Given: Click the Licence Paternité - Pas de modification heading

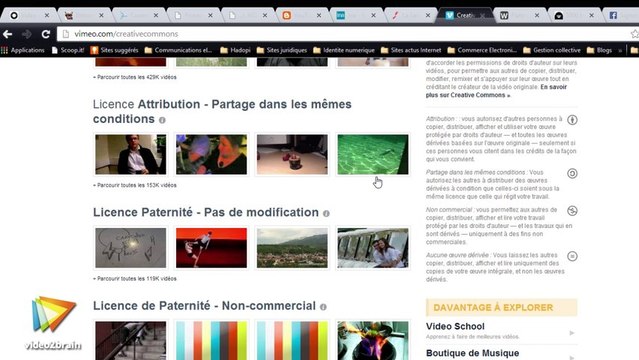Looking at the screenshot, I should (206, 212).
